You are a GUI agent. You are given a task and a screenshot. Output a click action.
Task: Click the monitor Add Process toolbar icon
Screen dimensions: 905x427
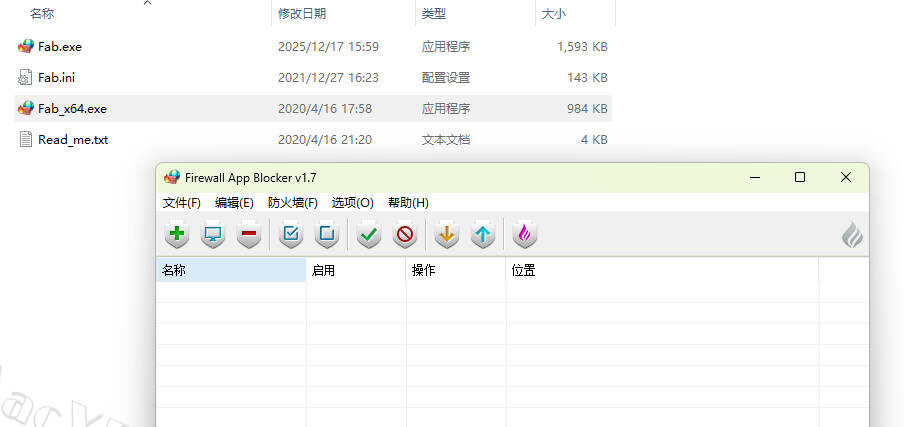pos(213,235)
